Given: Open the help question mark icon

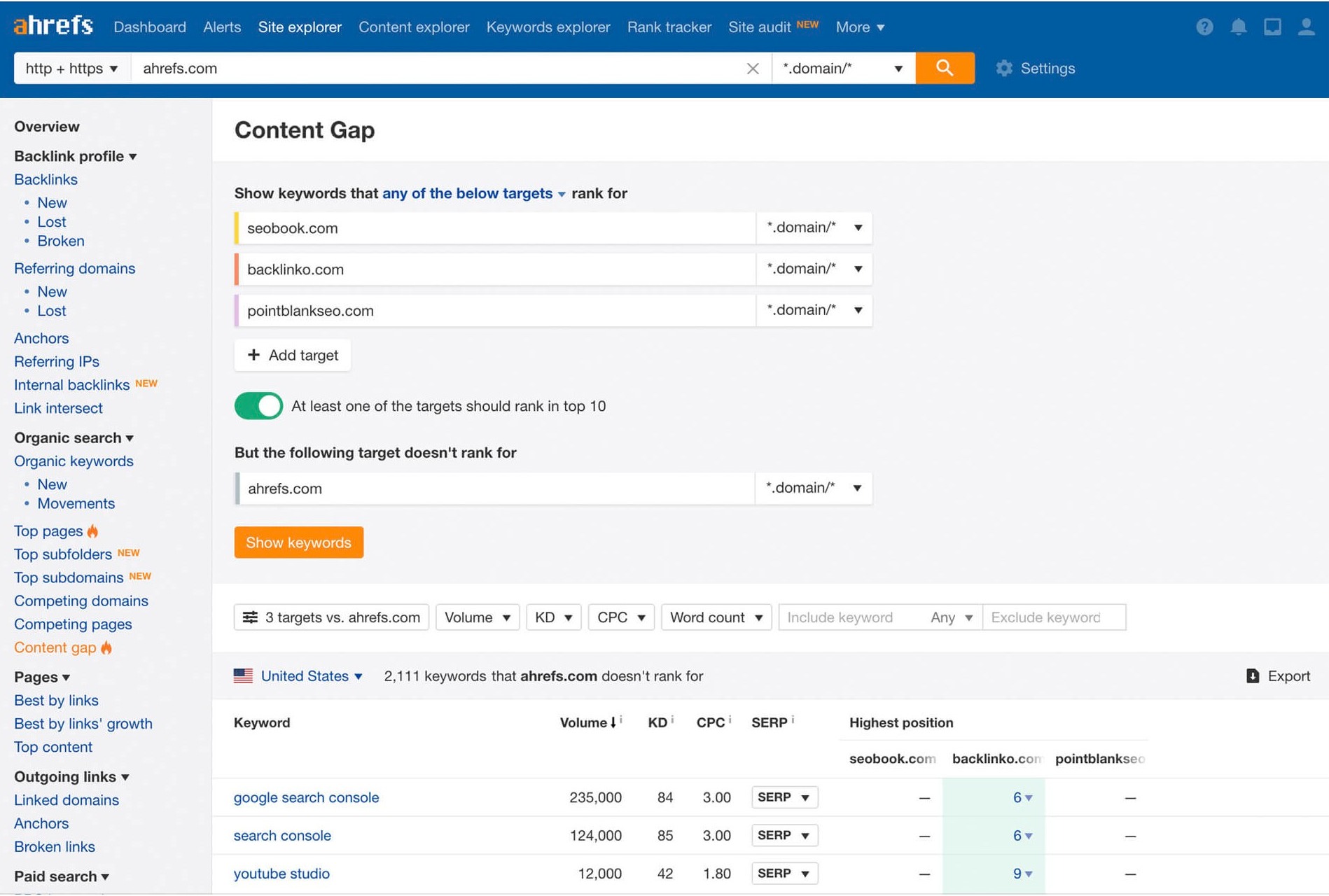Looking at the screenshot, I should [x=1205, y=27].
